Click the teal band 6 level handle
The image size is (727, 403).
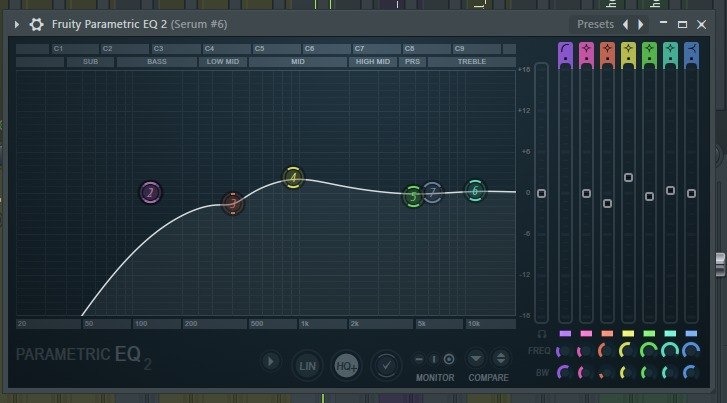pyautogui.click(x=670, y=191)
